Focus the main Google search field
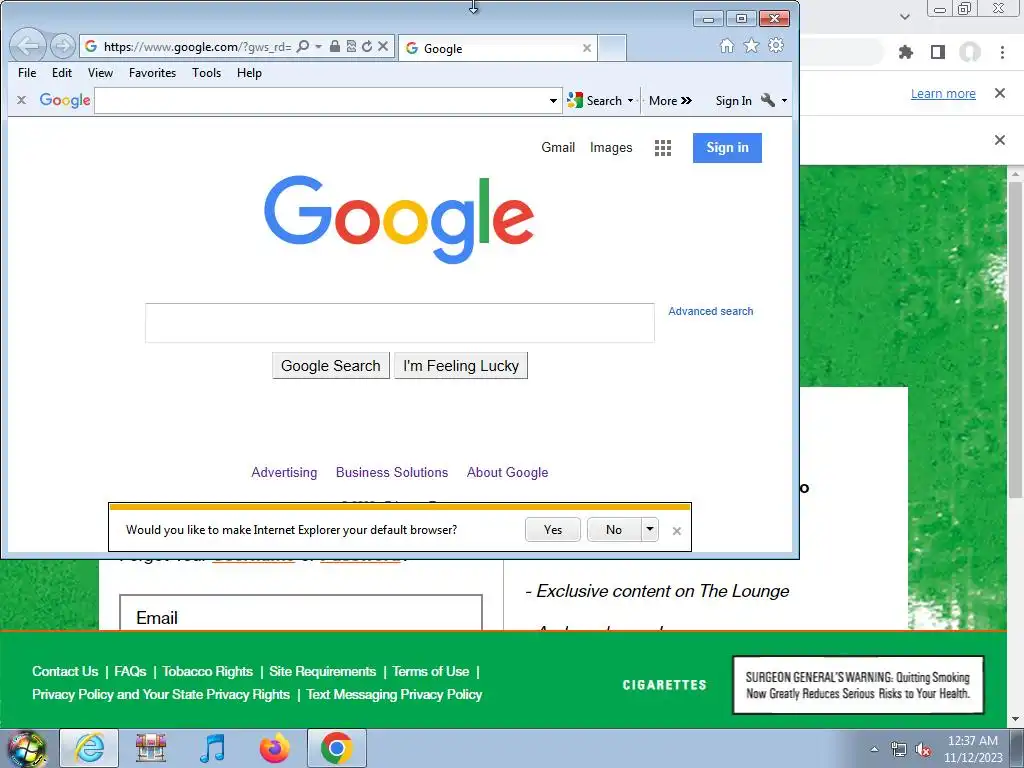Viewport: 1024px width, 768px height. pyautogui.click(x=400, y=323)
